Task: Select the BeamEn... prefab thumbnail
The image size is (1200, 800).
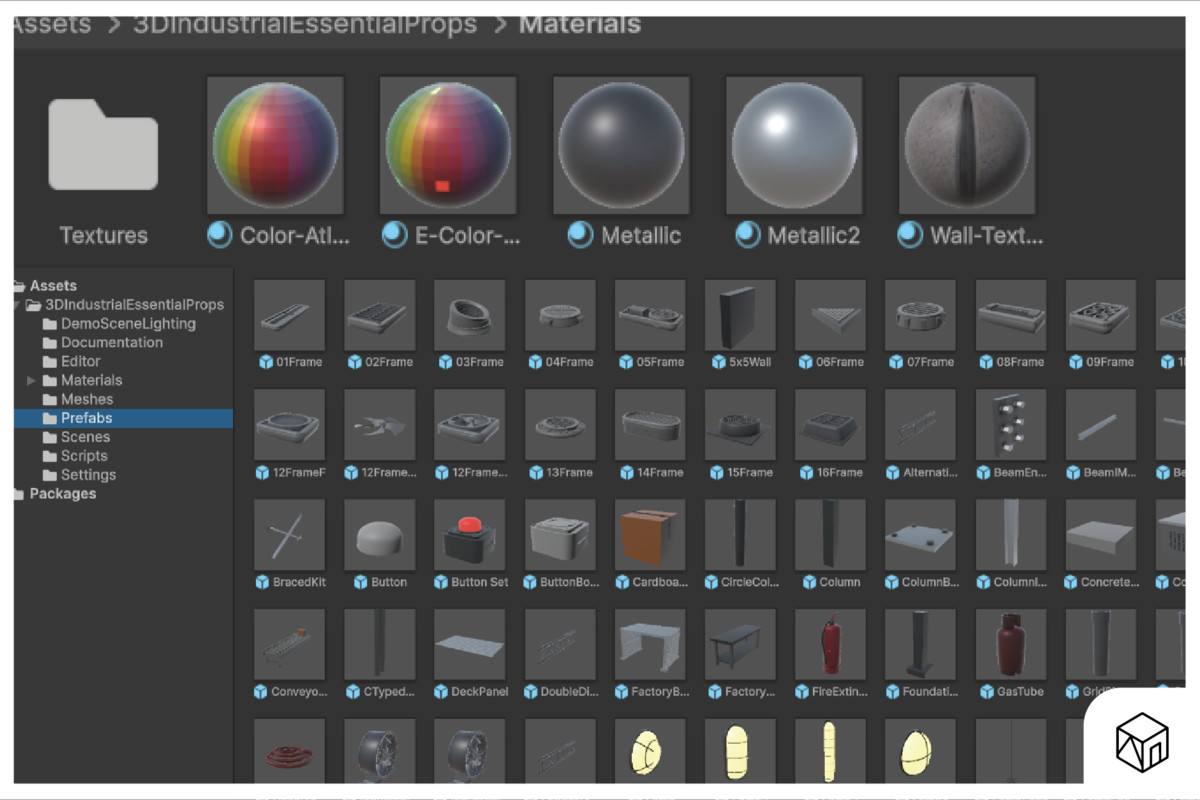Action: coord(1011,425)
